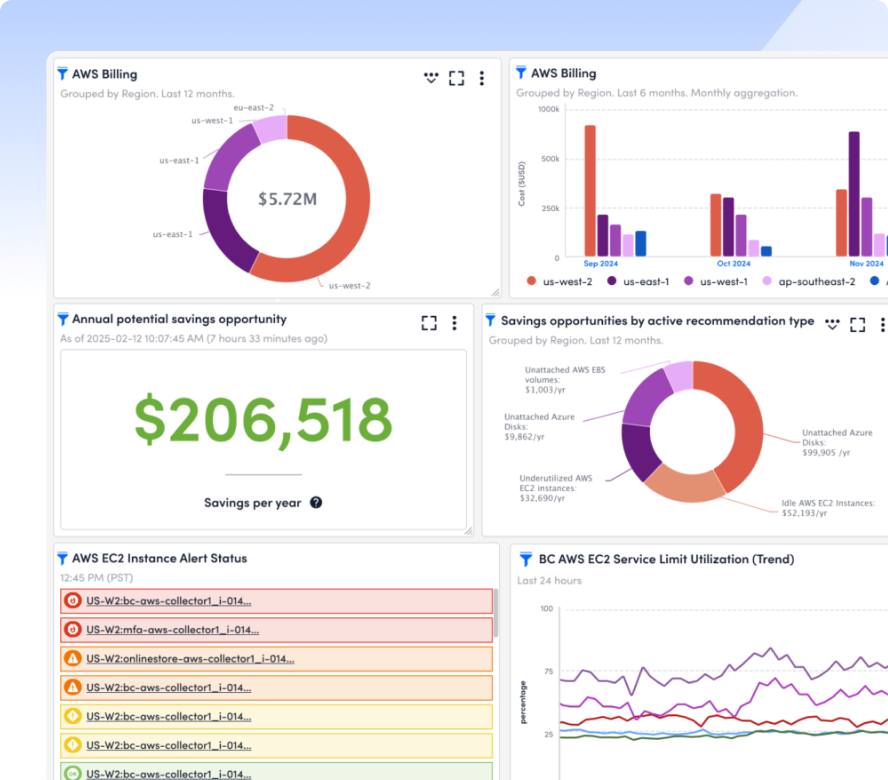Viewport: 888px width, 780px height.
Task: Click 12:45 PM (PST) timestamp
Action: [x=96, y=578]
